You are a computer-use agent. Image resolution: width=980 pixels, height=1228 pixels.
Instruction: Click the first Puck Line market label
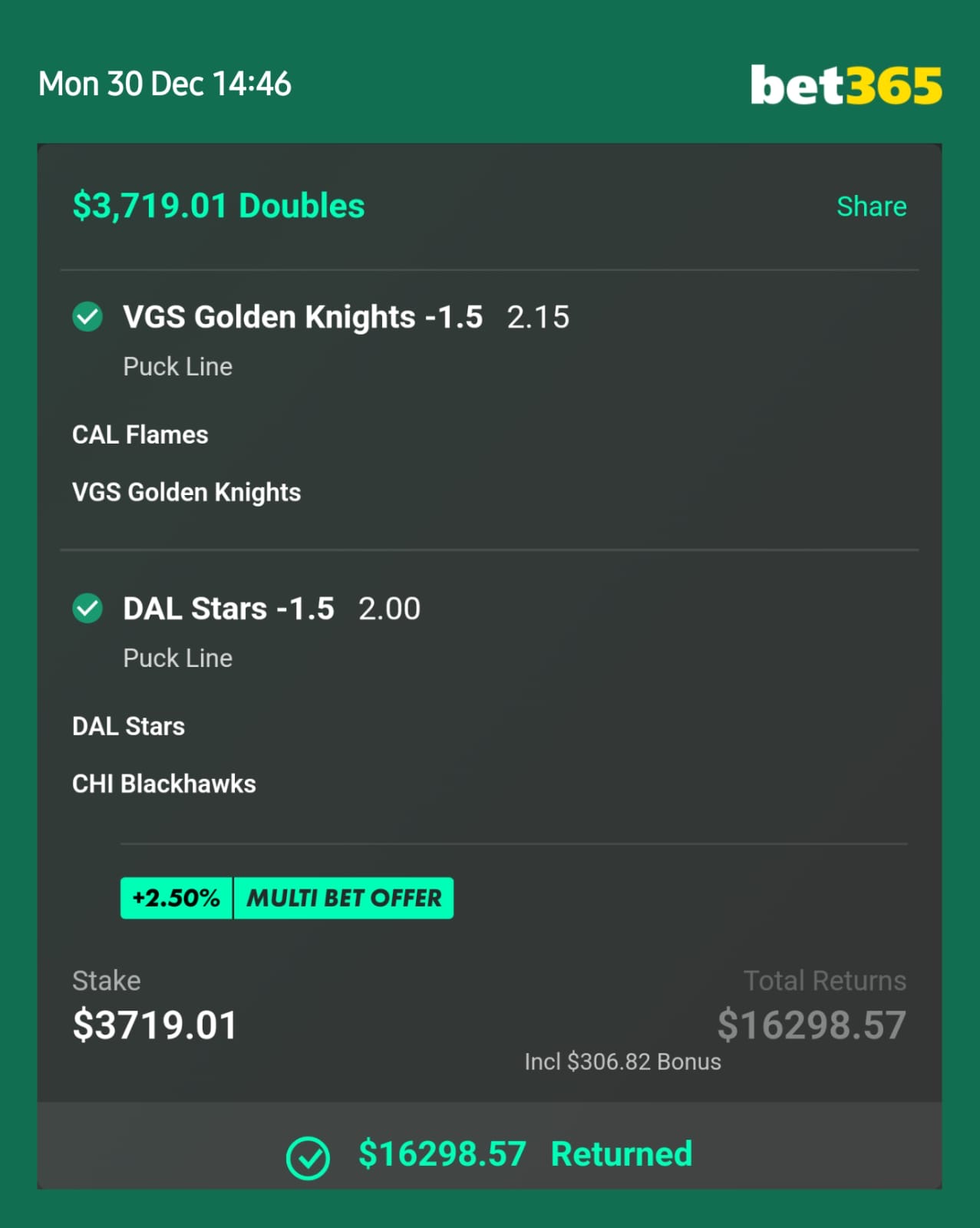tap(178, 366)
